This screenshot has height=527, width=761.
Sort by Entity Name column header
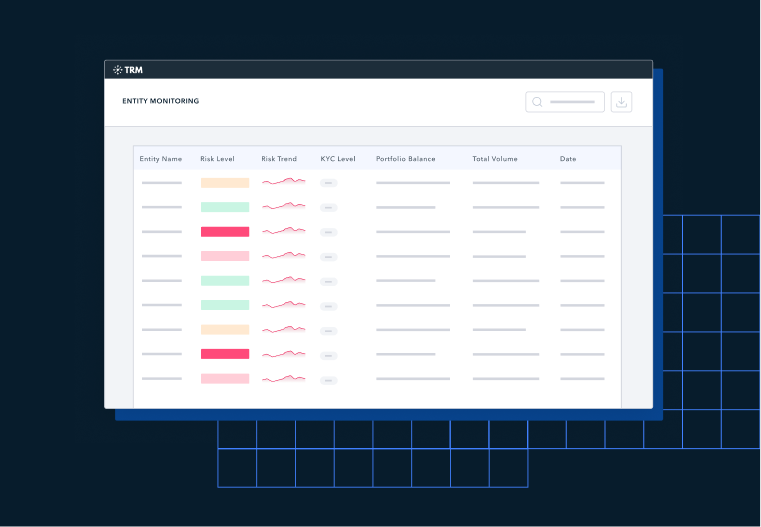(x=161, y=159)
